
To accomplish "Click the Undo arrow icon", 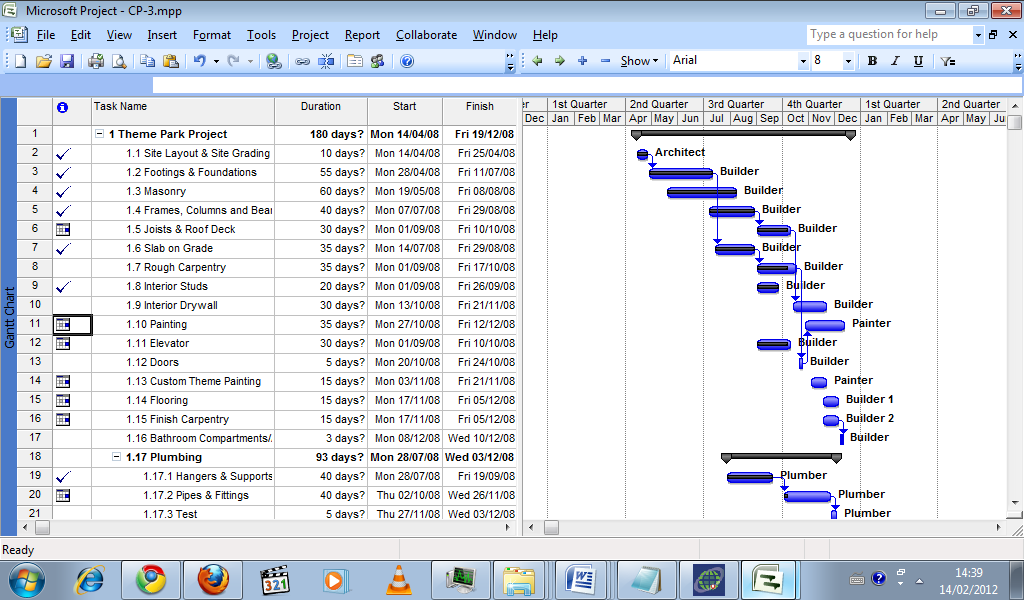I will coord(199,61).
